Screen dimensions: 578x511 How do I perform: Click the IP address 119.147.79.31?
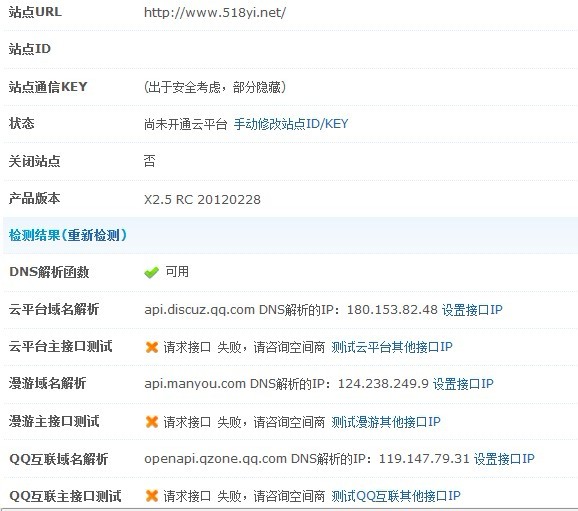[424, 459]
